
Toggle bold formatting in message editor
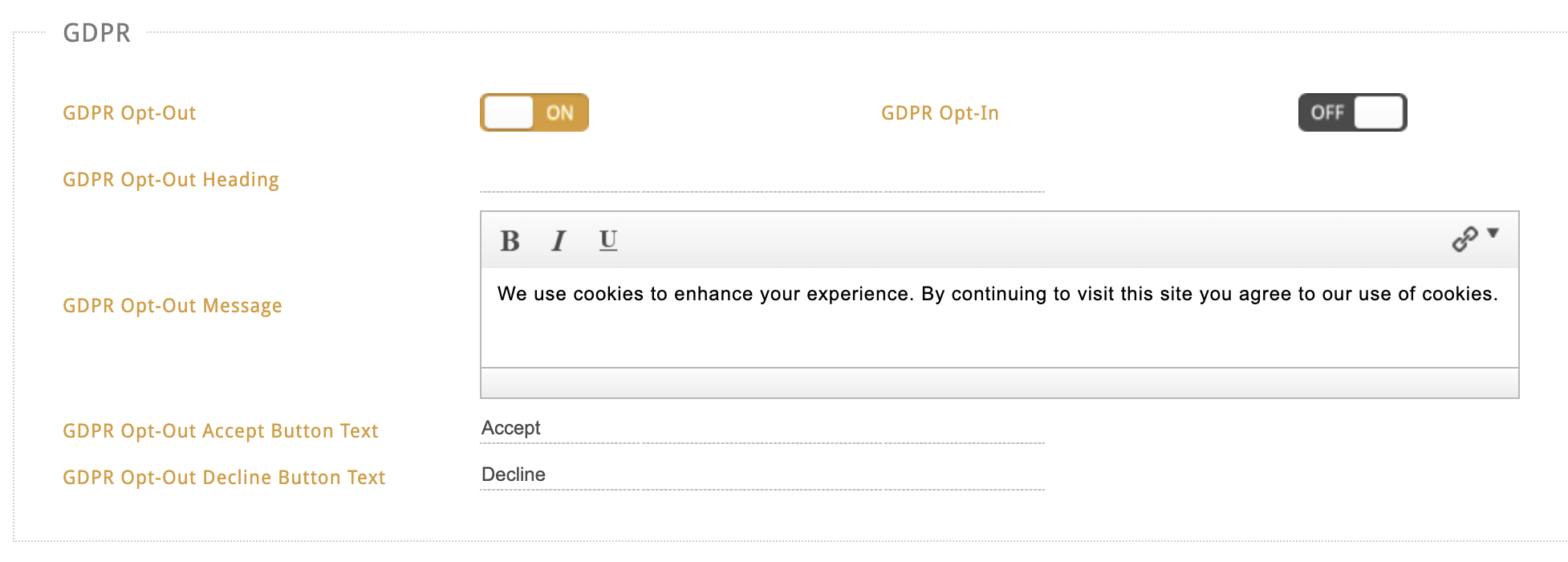point(510,240)
